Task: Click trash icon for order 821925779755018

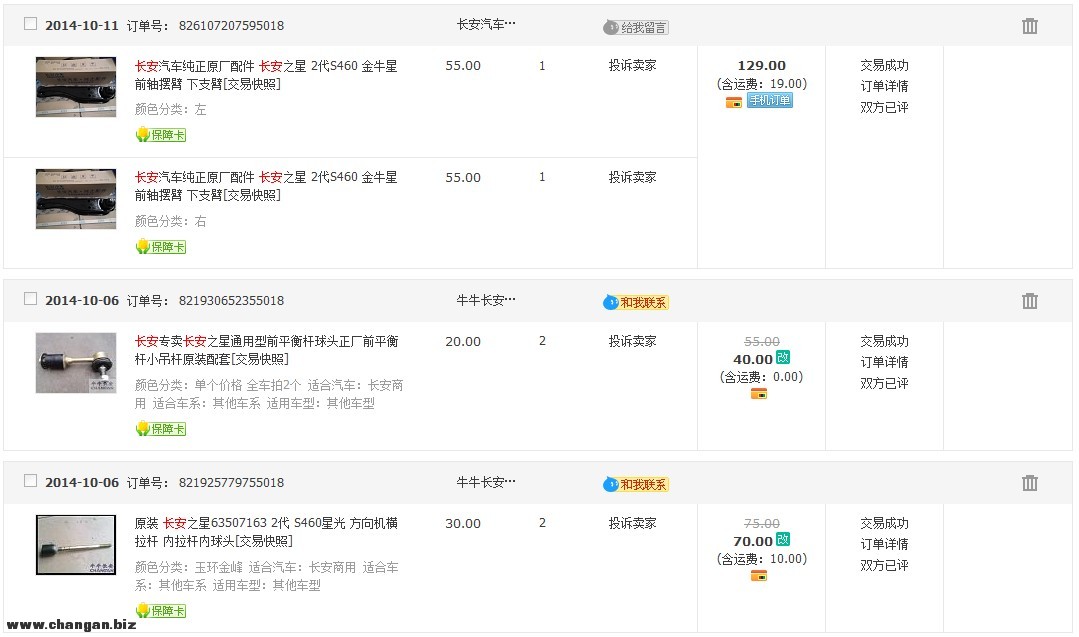Action: coord(1029,483)
